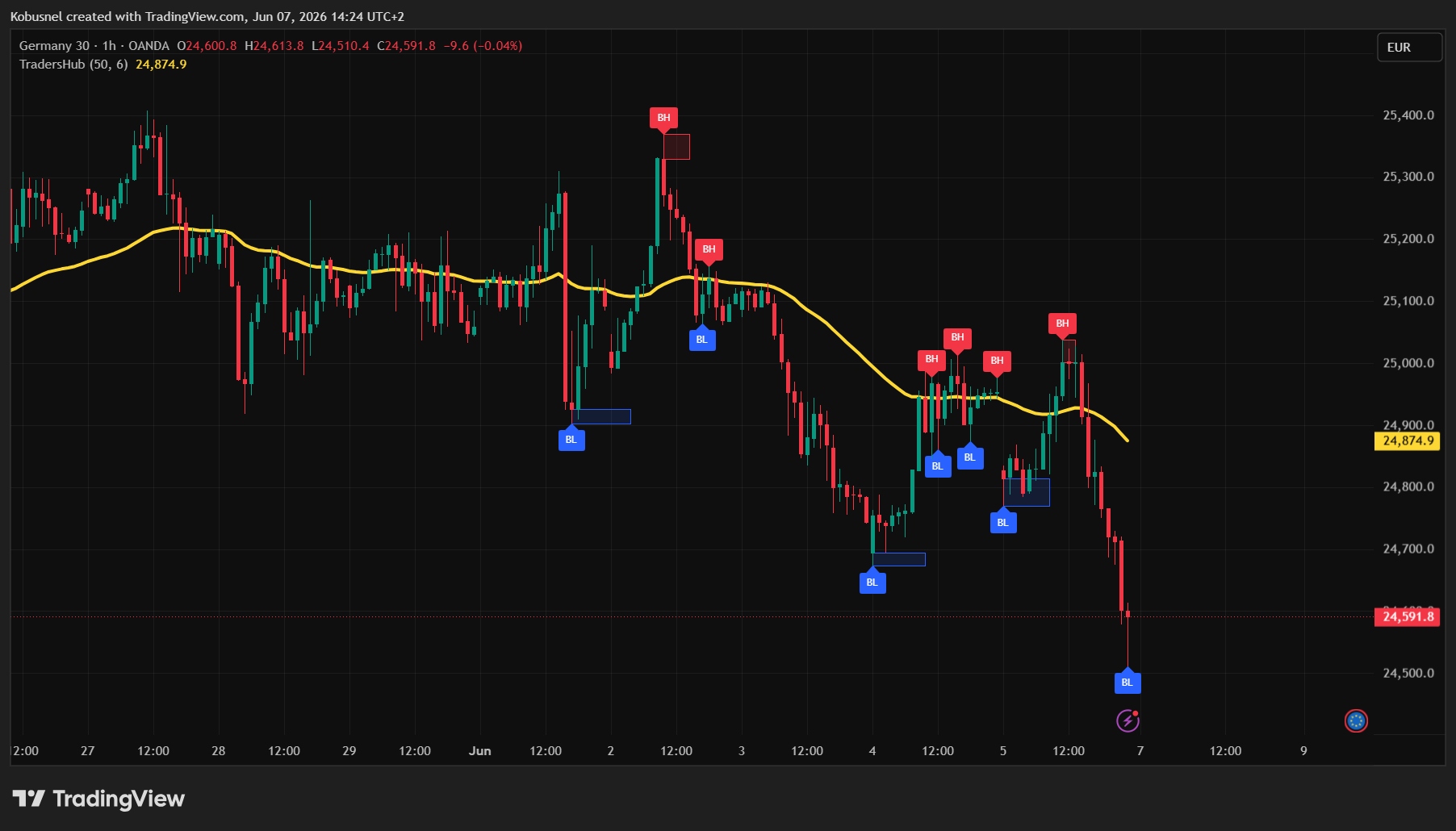Click the yellow 24,874.9 price axis label

(x=1408, y=441)
